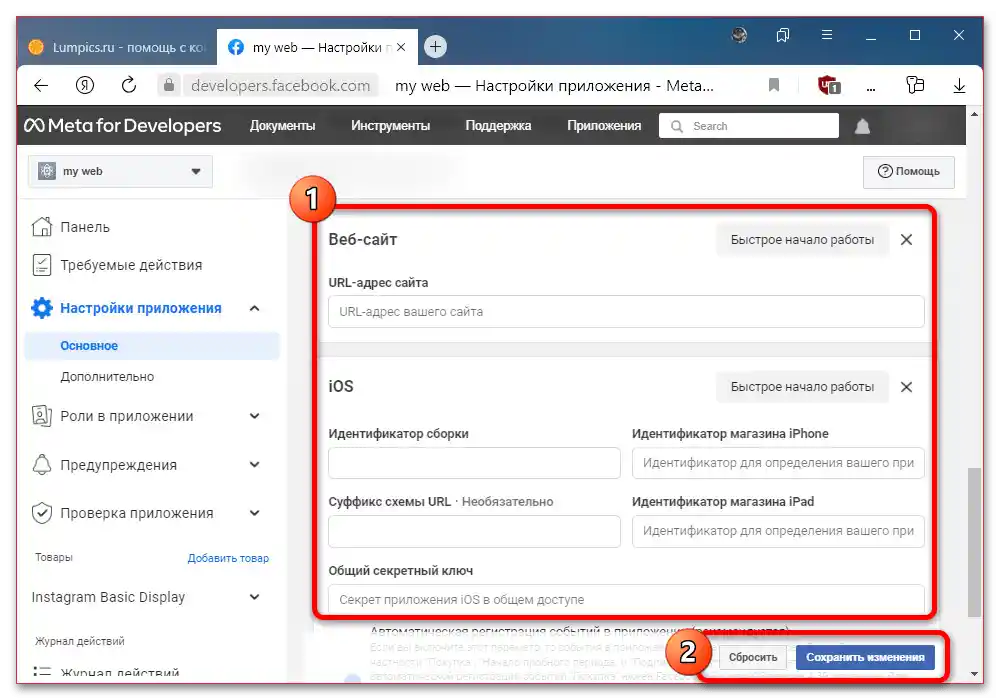Focus the Идентификатор сборки field

pos(474,463)
